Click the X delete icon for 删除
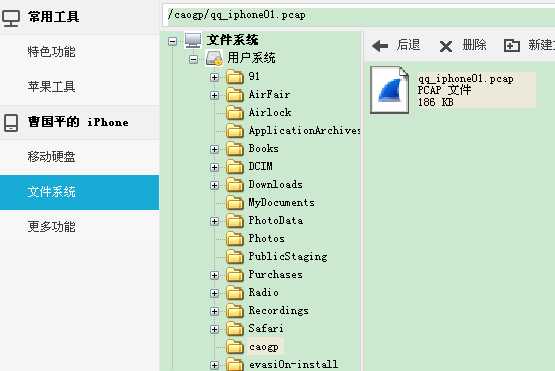This screenshot has width=555, height=371. pyautogui.click(x=446, y=46)
